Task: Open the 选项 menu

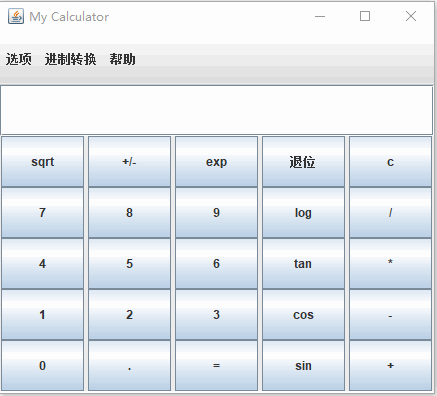Action: click(19, 59)
